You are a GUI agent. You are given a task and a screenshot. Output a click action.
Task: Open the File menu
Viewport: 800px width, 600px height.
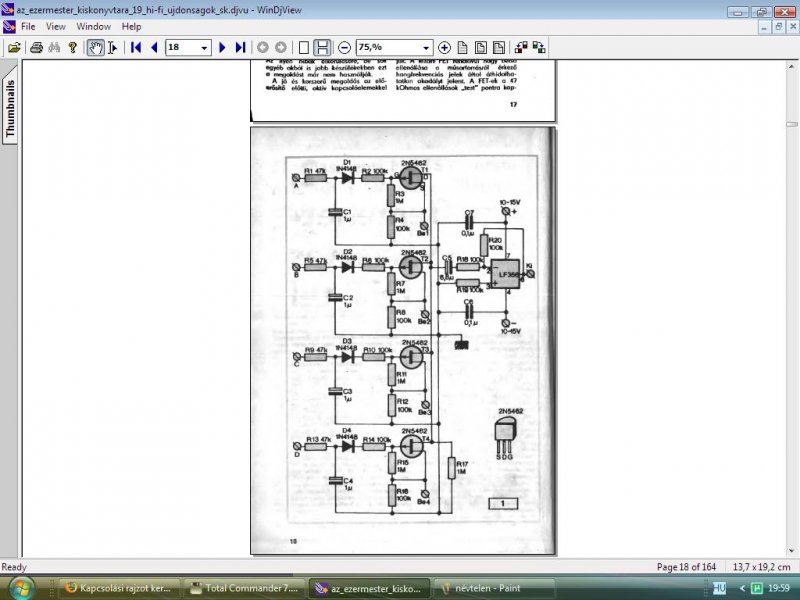(x=28, y=27)
